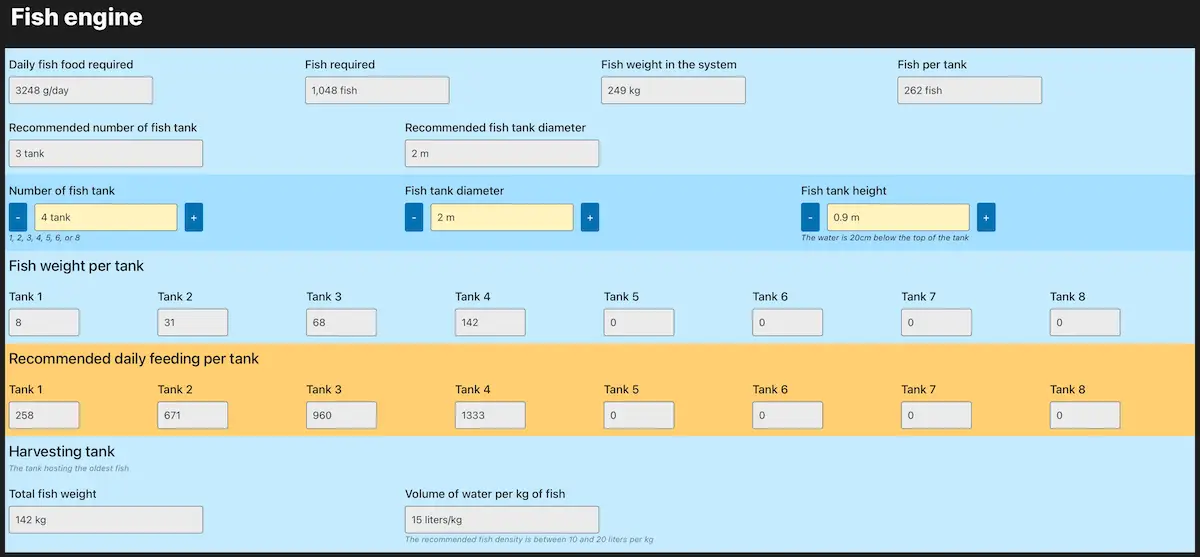Decrease the number of fish tank

18,218
